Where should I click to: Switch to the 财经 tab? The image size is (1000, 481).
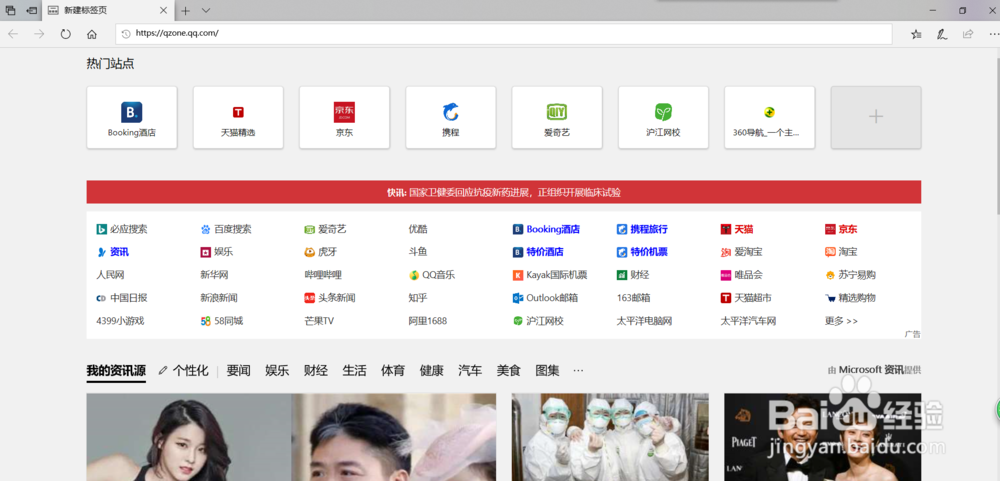click(316, 371)
